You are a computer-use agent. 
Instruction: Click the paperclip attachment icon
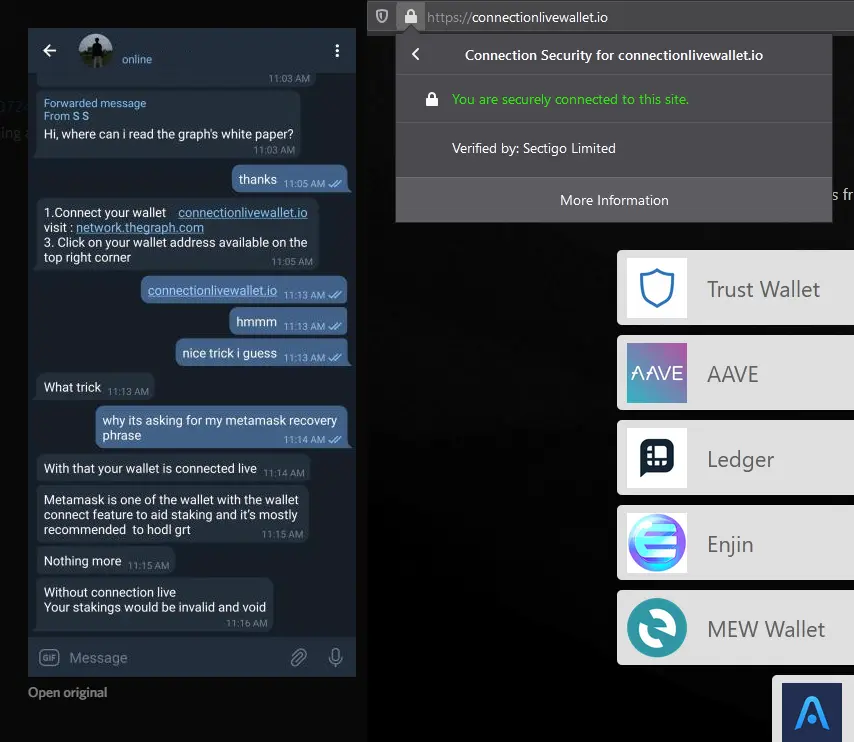[298, 658]
